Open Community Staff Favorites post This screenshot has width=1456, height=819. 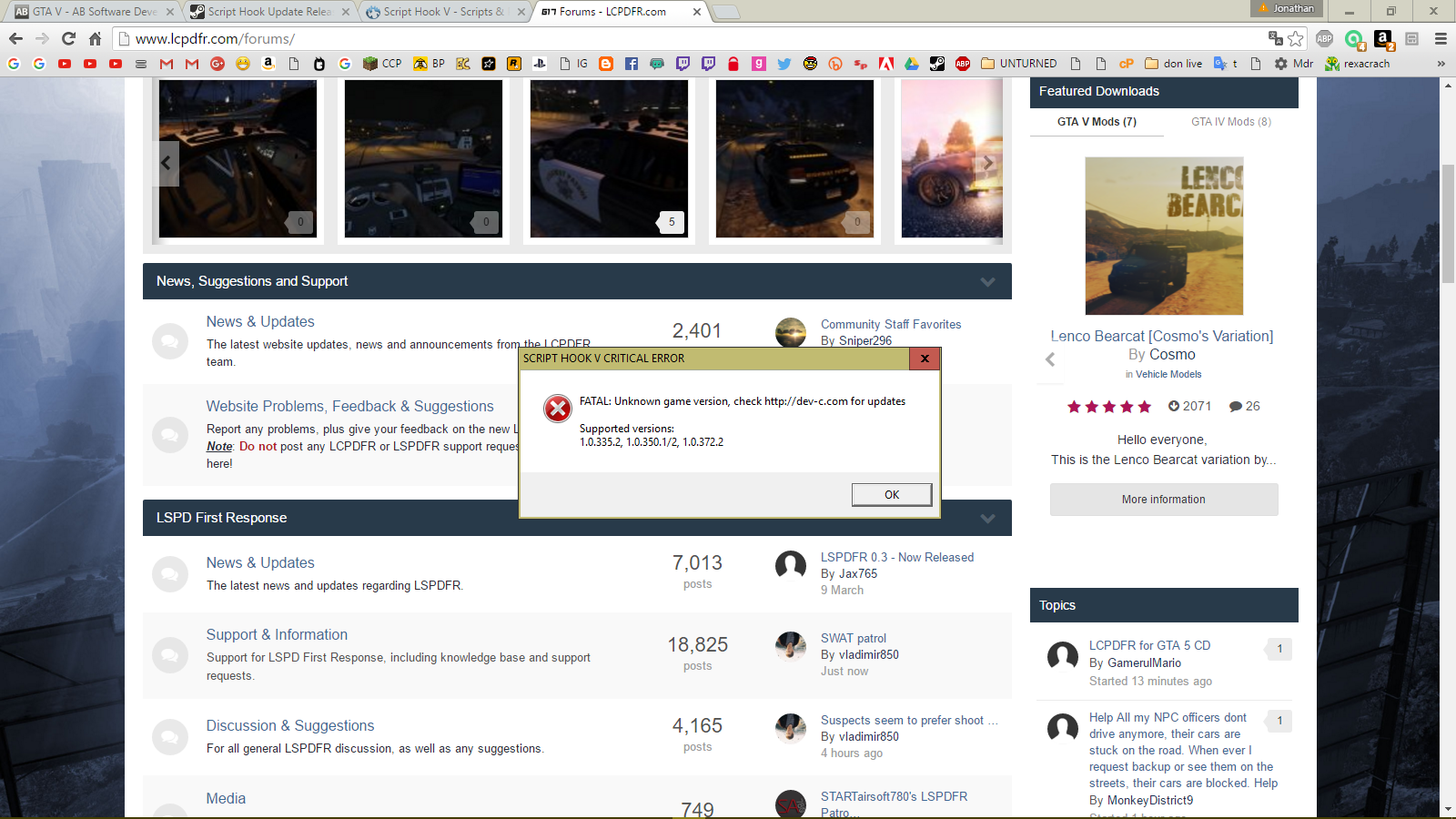(891, 324)
